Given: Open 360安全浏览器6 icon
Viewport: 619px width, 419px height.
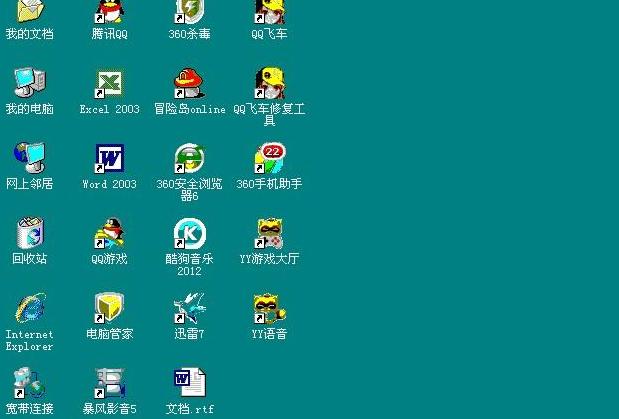Looking at the screenshot, I should [189, 158].
